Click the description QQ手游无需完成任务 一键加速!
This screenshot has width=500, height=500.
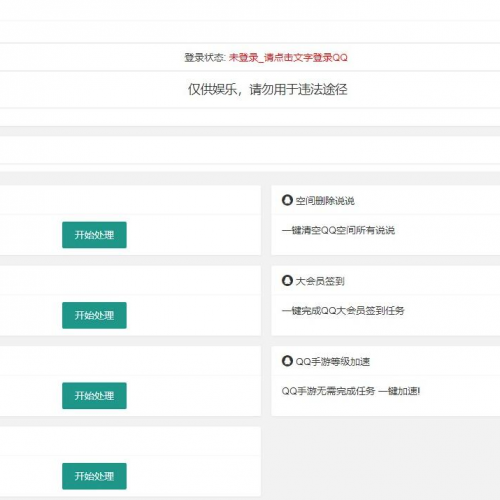(351, 391)
